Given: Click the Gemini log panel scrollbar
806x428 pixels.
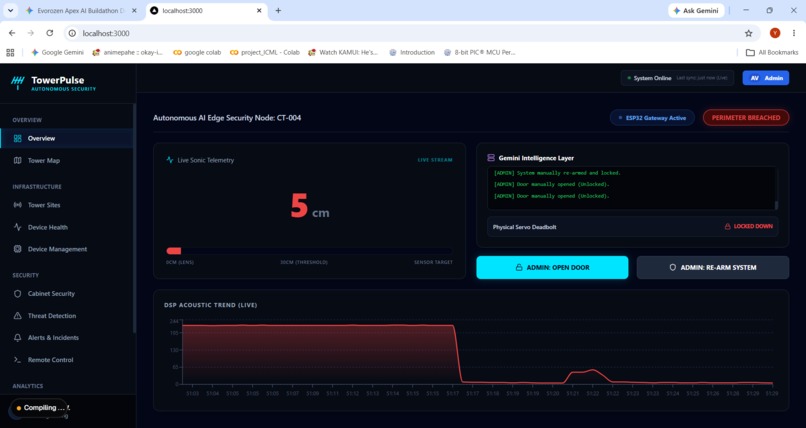Looking at the screenshot, I should (776, 205).
